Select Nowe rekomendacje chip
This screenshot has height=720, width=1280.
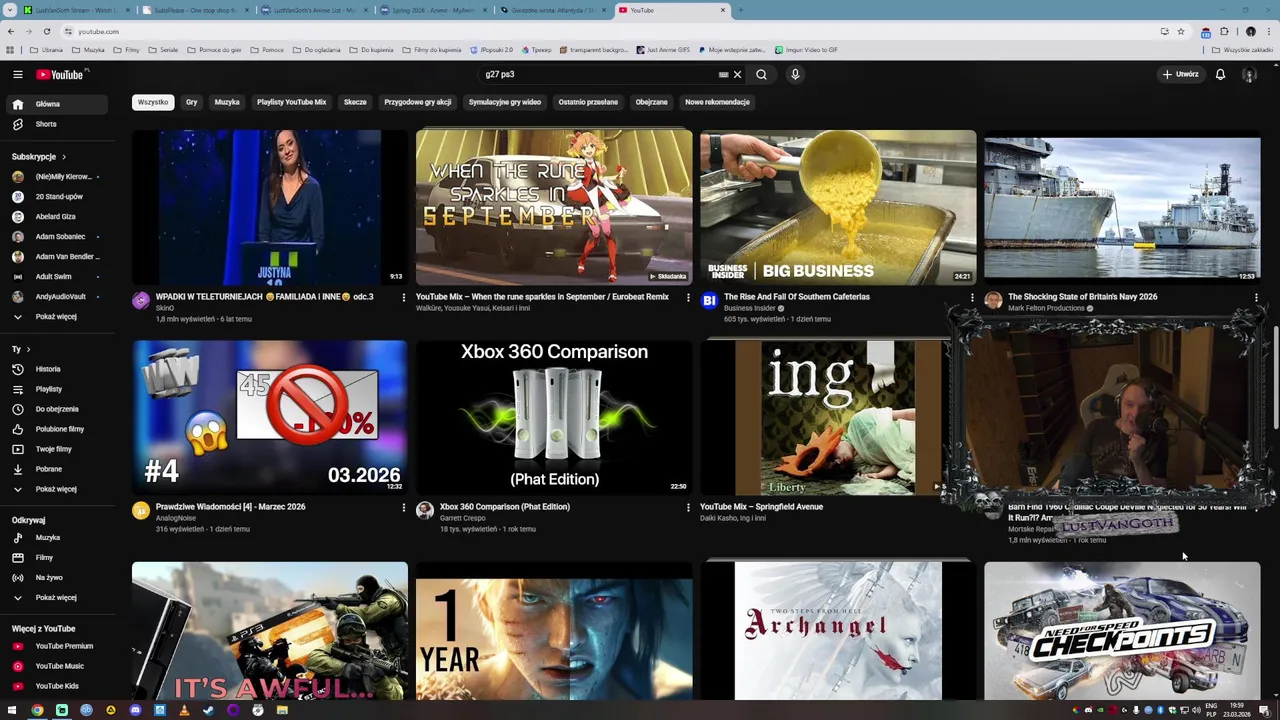pos(717,102)
